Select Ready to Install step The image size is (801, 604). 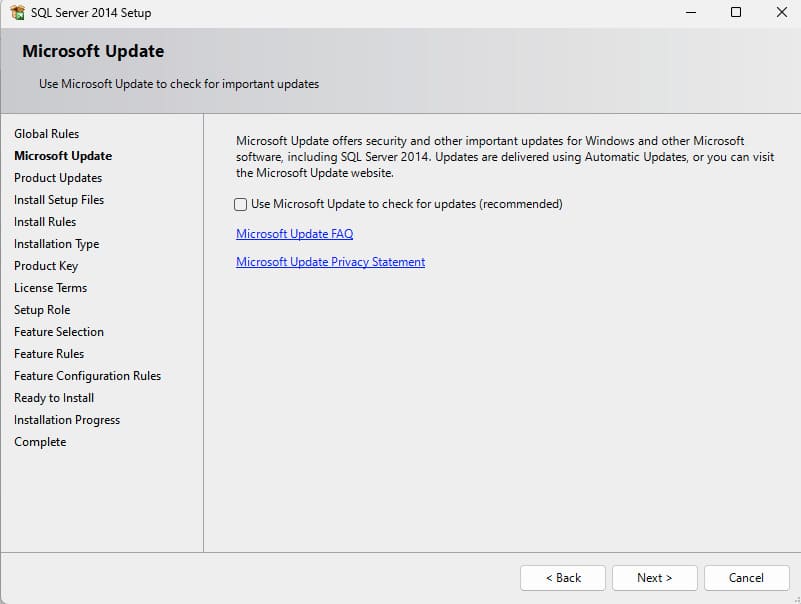tap(54, 398)
